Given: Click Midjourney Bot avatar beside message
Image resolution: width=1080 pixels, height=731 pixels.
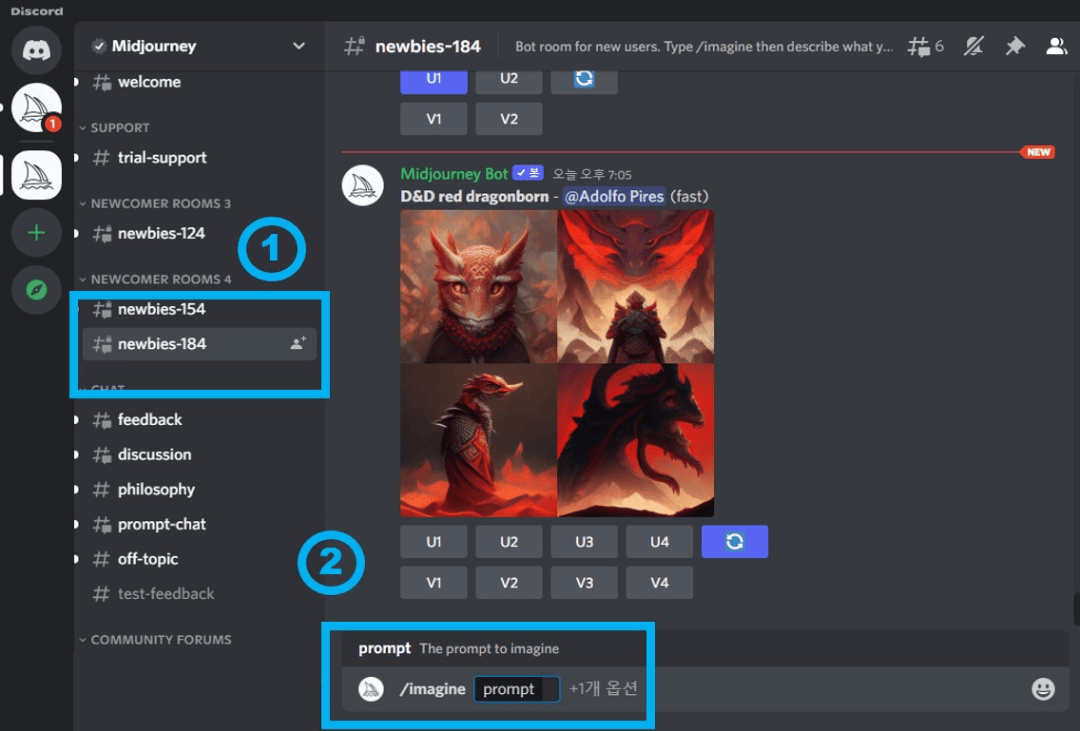Looking at the screenshot, I should [x=363, y=185].
